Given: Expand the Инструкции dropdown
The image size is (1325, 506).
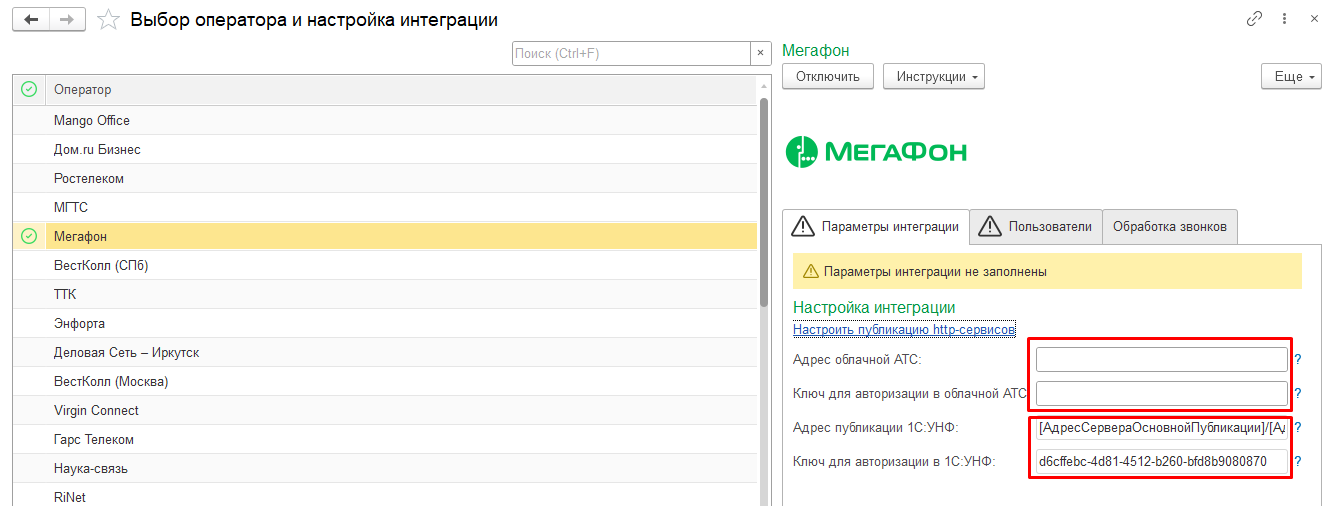Looking at the screenshot, I should [934, 76].
